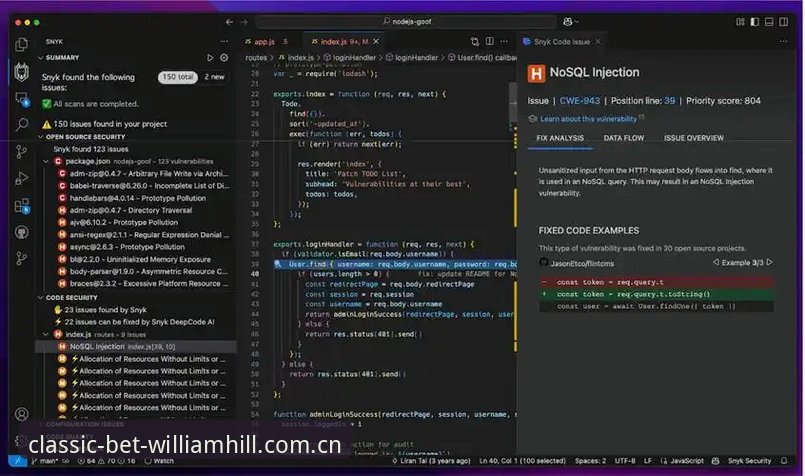Show next fix example arrow
Image resolution: width=805 pixels, height=476 pixels.
coord(769,262)
